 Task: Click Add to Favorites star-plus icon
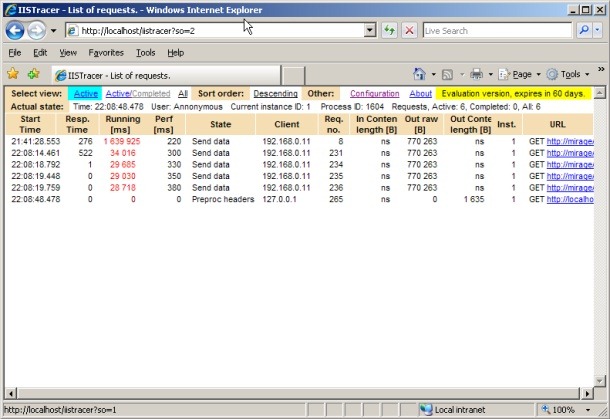click(33, 74)
